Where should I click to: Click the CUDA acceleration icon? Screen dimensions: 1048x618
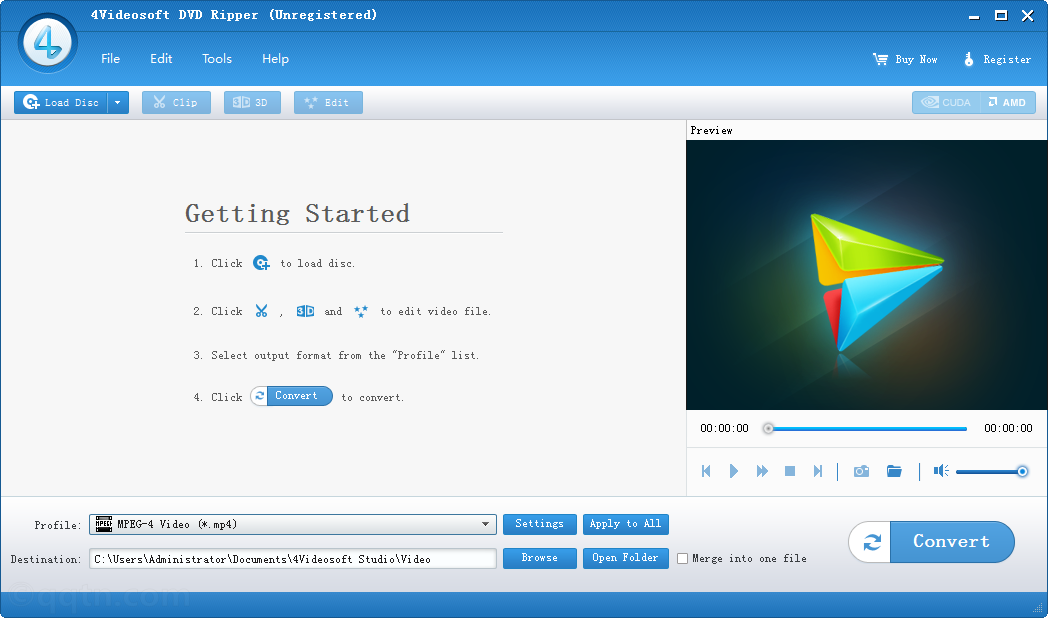(x=944, y=101)
